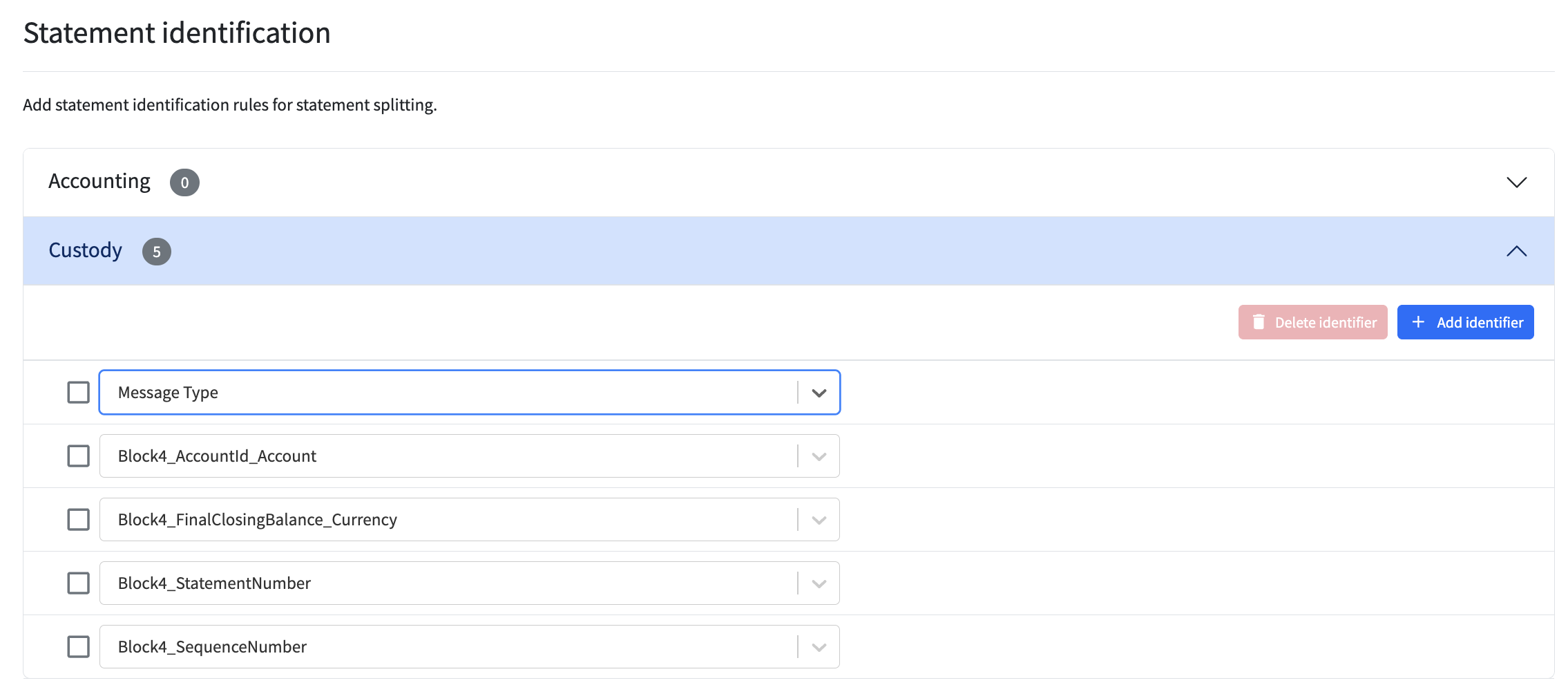Open the Block4_AccountId_Account dropdown arrow
Image resolution: width=1568 pixels, height=694 pixels.
pos(819,456)
